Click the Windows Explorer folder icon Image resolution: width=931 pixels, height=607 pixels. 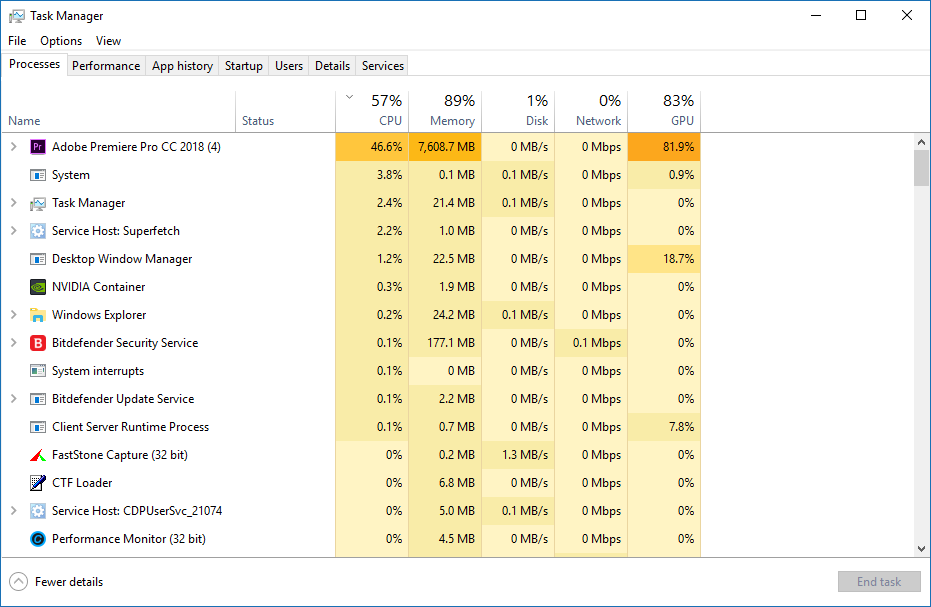click(x=37, y=315)
